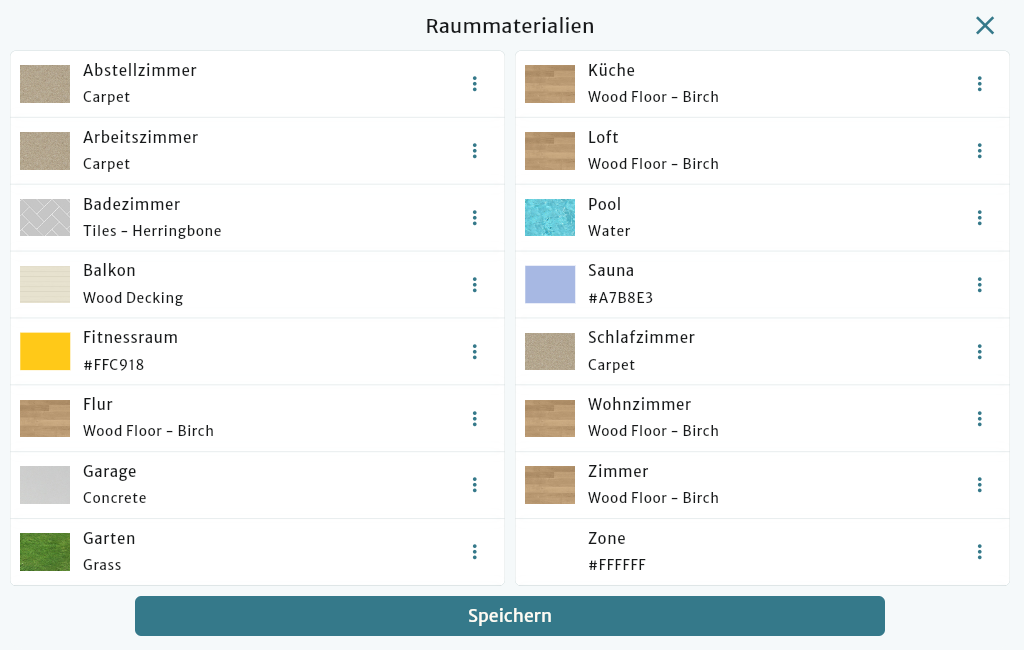The height and width of the screenshot is (650, 1024).
Task: Open the menu beside Wohnzimmer
Action: pos(980,418)
